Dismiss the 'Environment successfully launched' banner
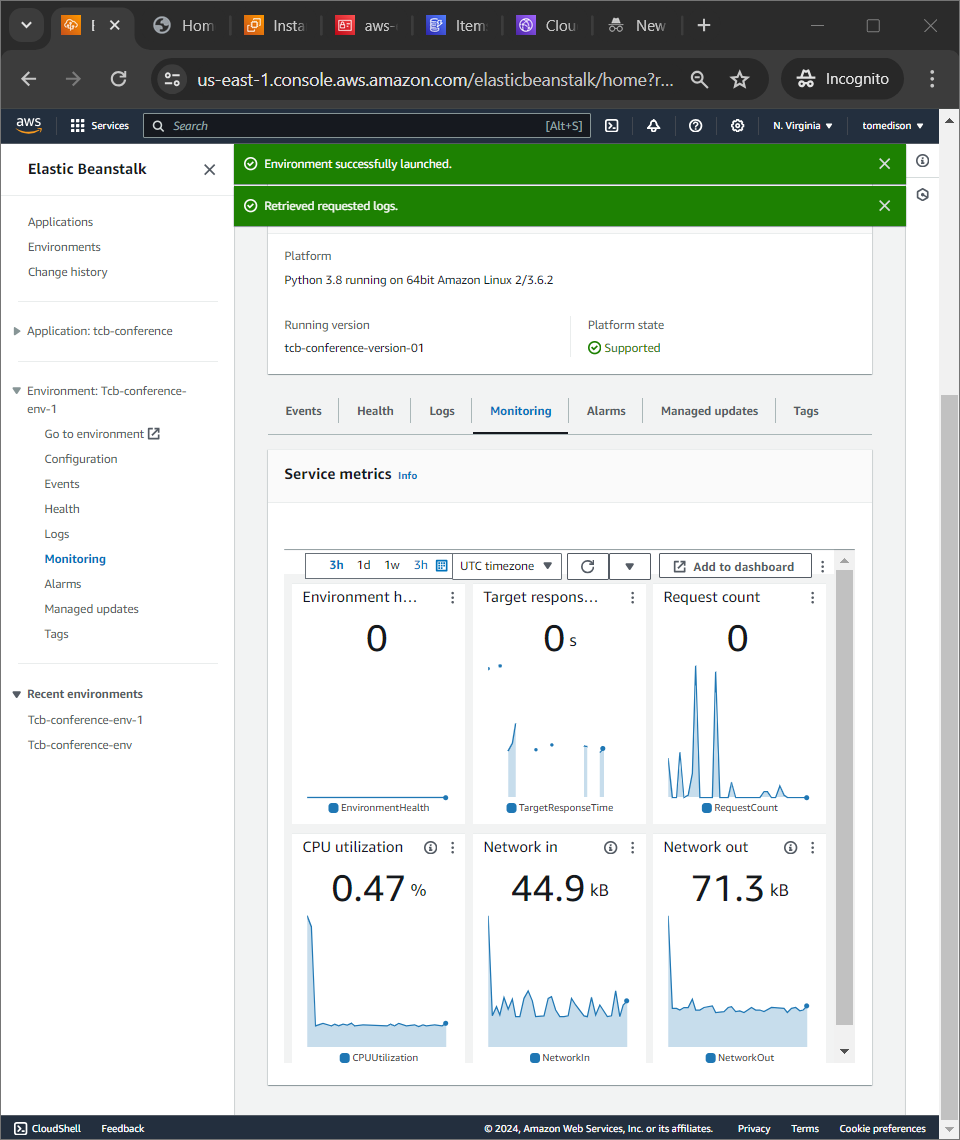This screenshot has height=1140, width=960. [884, 164]
